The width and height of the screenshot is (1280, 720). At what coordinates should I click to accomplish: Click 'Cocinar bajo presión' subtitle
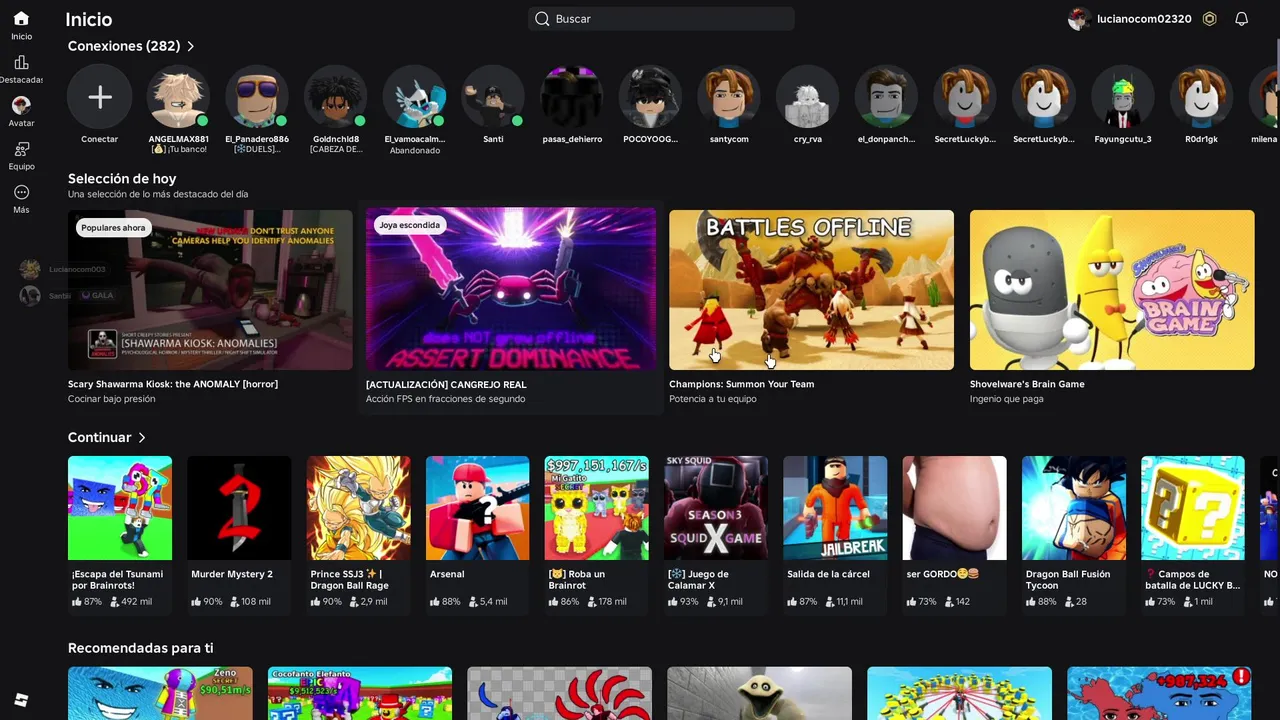click(112, 399)
